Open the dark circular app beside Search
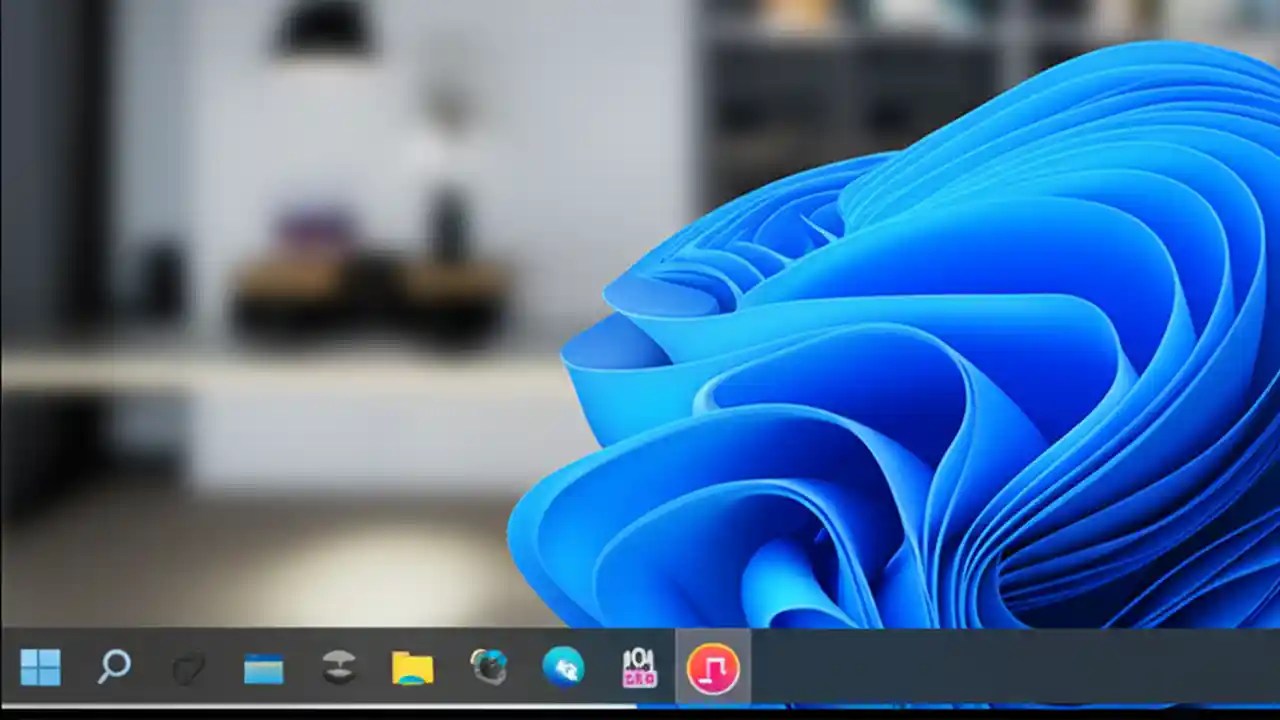Viewport: 1280px width, 720px height. 190,667
